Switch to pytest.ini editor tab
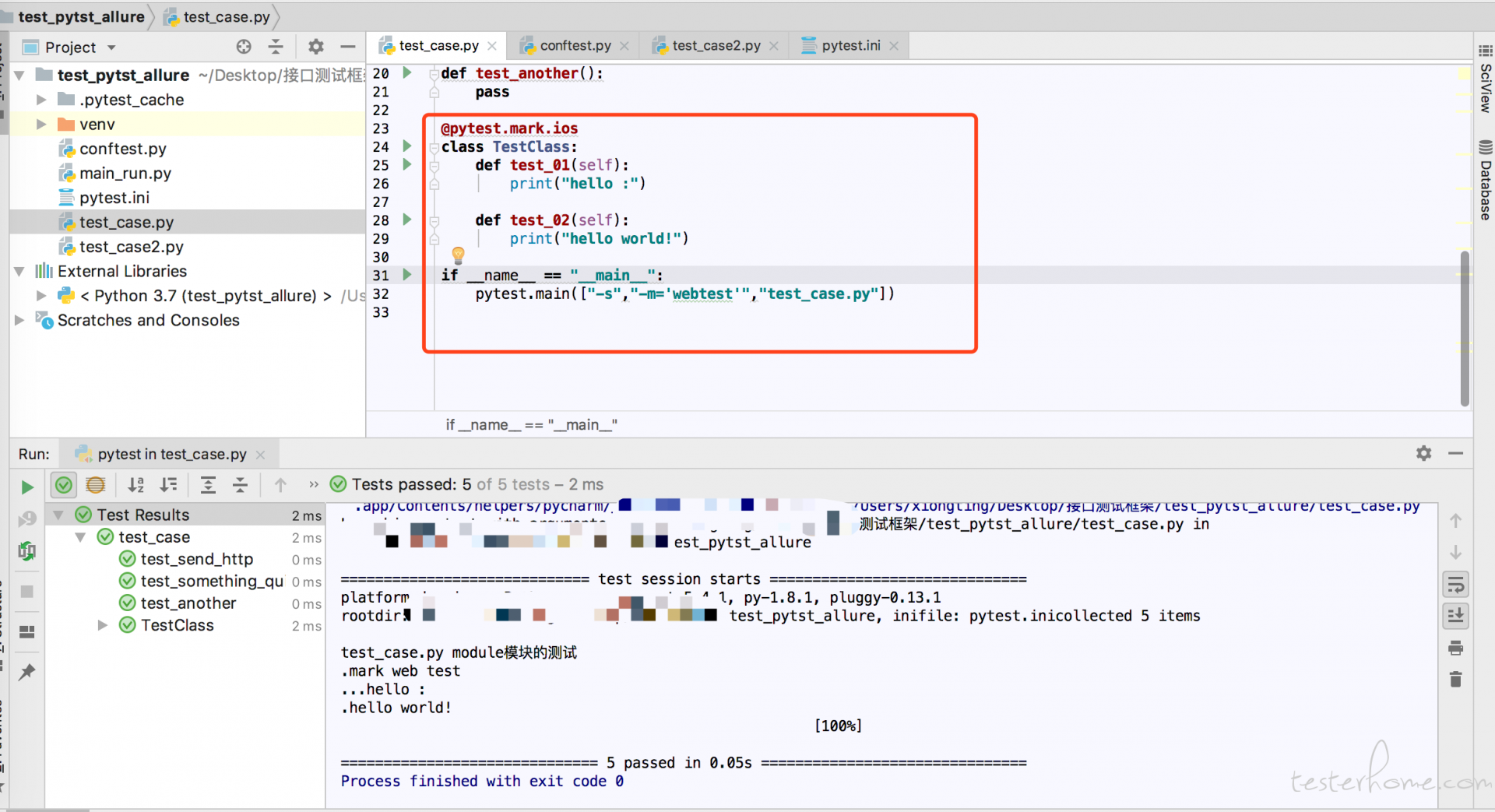 tap(850, 46)
